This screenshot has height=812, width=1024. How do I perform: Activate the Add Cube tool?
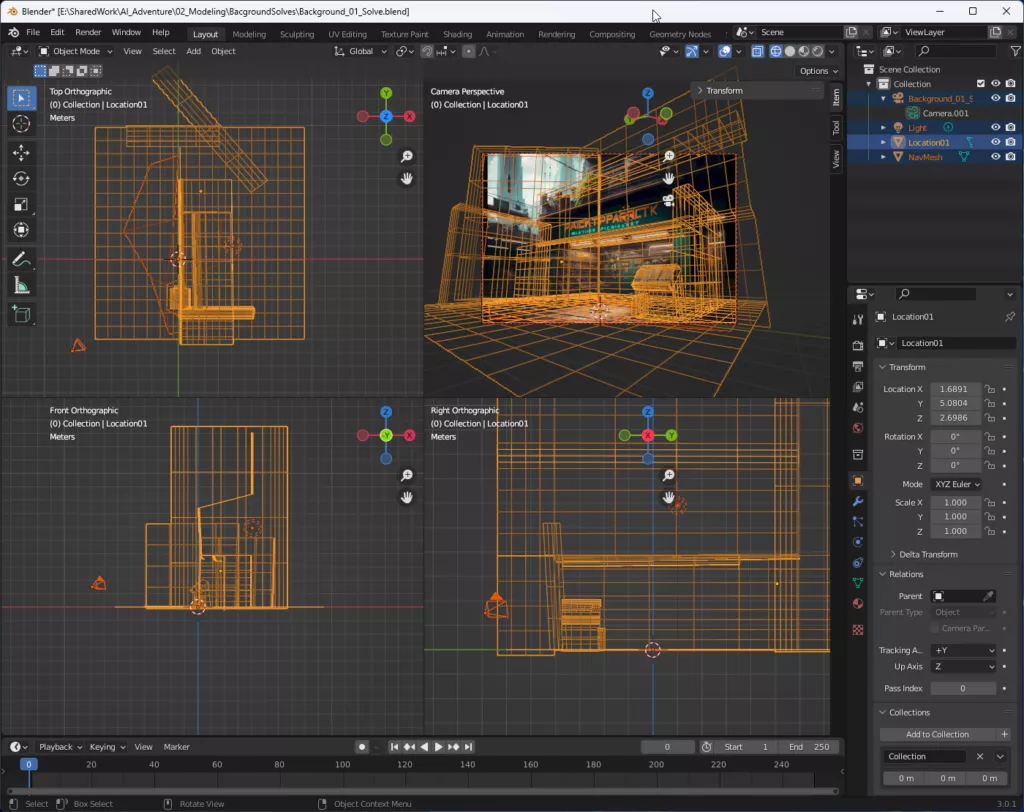pyautogui.click(x=21, y=314)
